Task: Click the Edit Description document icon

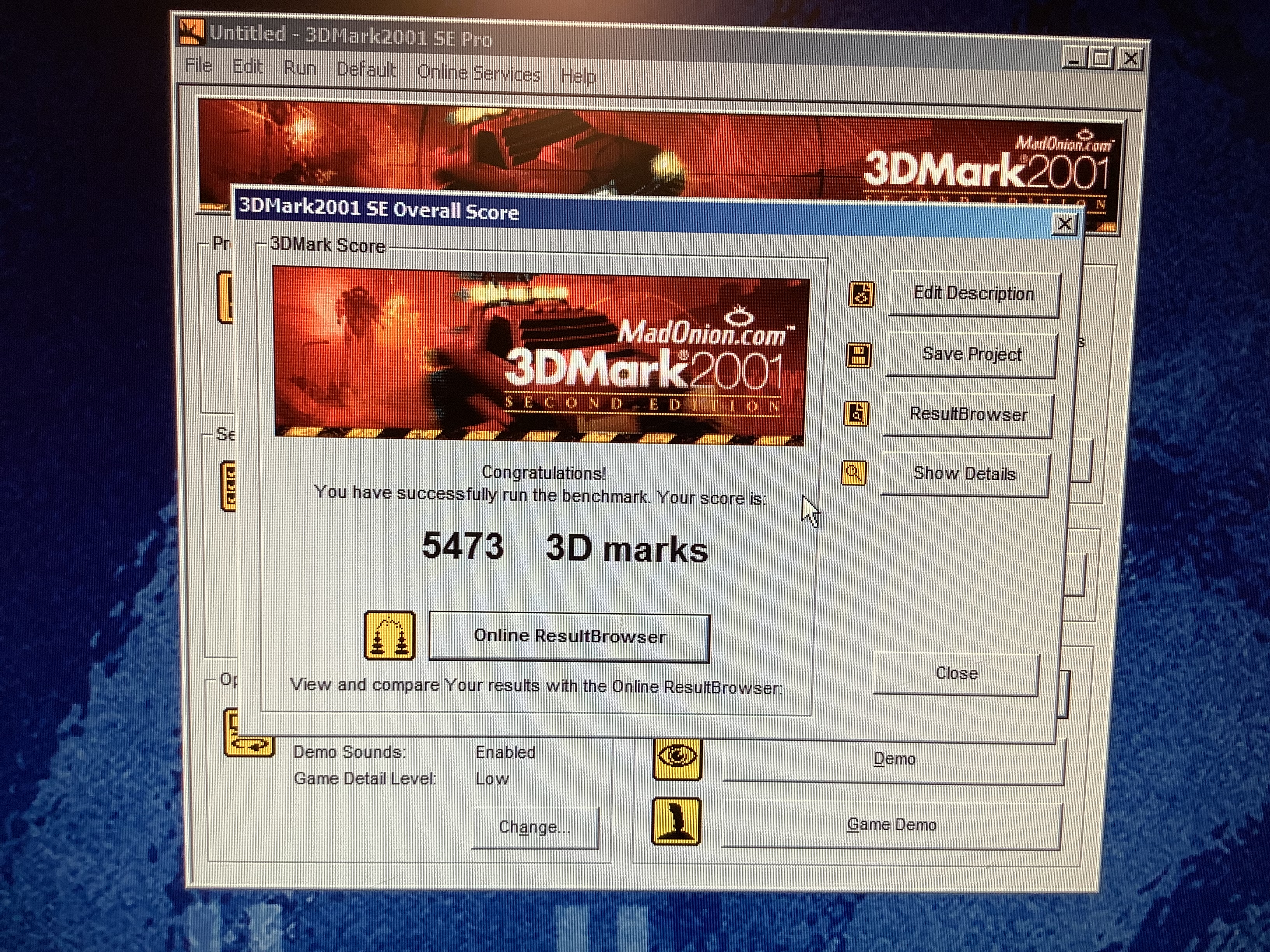Action: [x=861, y=295]
